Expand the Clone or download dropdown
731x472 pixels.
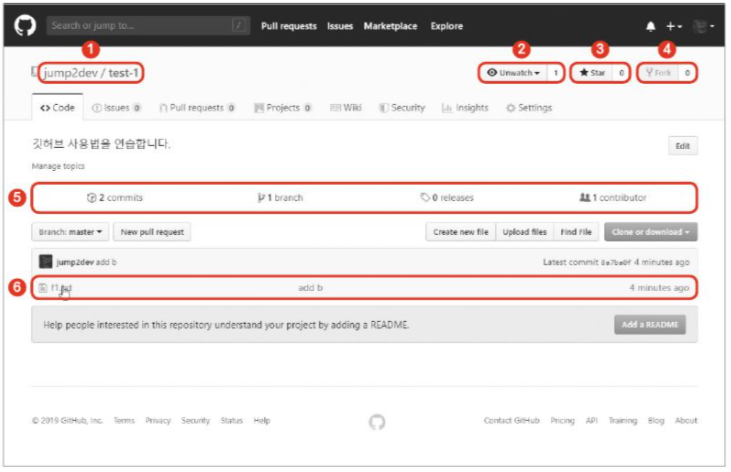pyautogui.click(x=651, y=232)
